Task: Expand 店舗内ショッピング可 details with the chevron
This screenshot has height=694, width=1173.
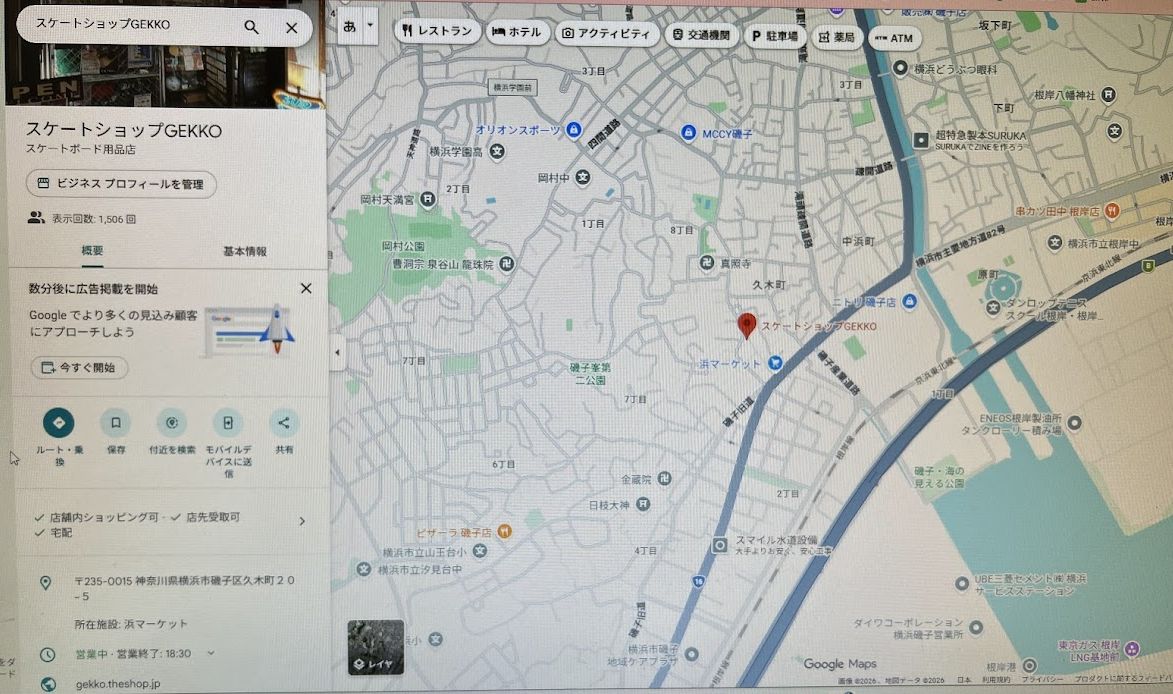Action: 302,520
